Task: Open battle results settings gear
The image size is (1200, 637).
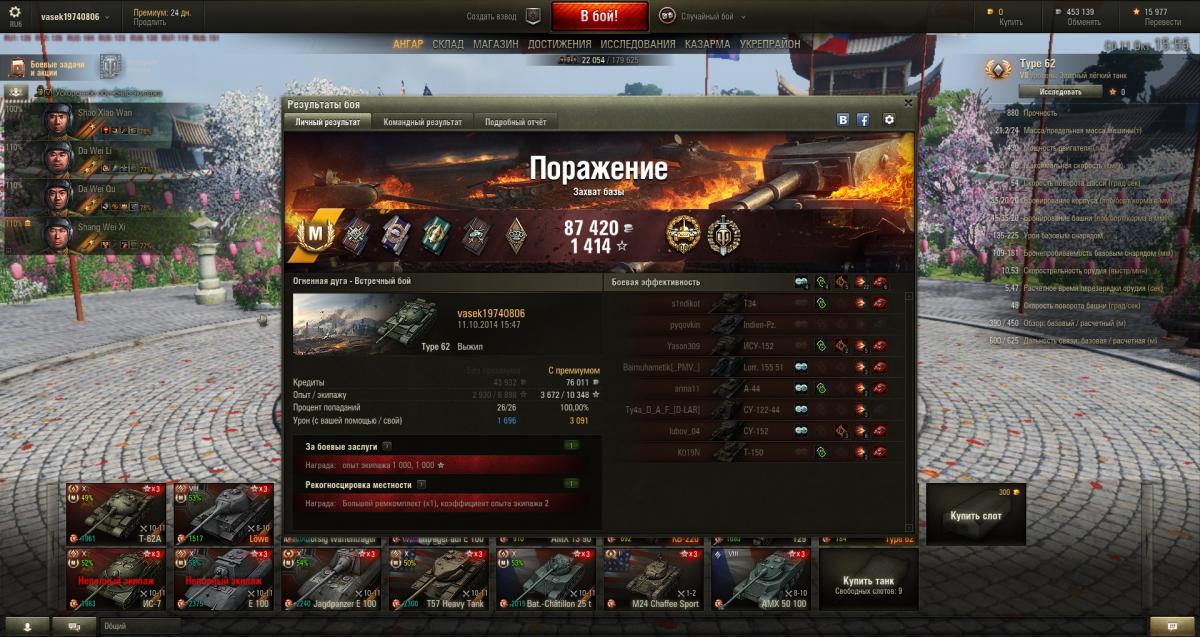Action: pos(889,120)
